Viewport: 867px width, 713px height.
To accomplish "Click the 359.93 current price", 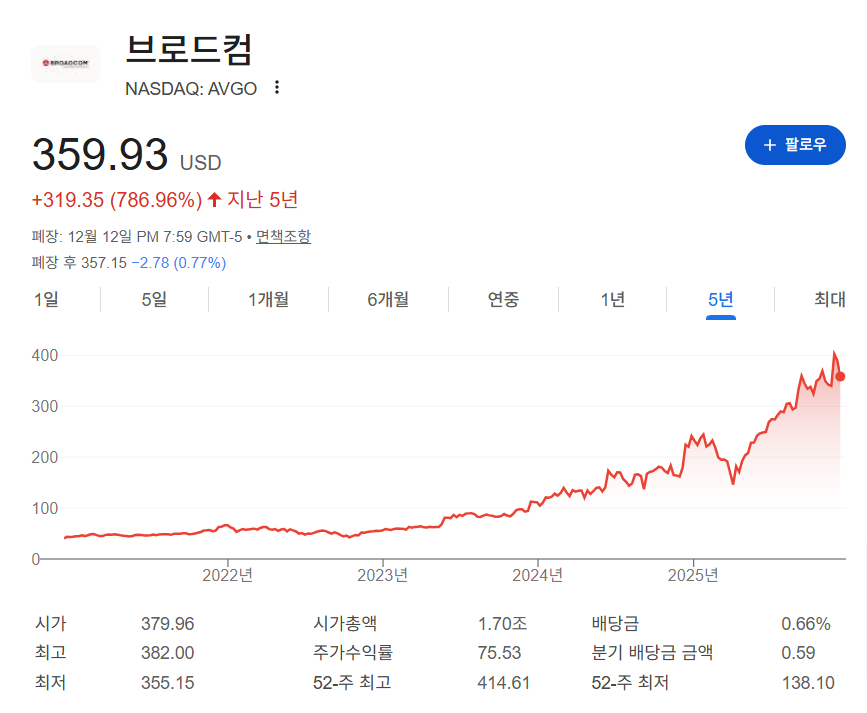I will pyautogui.click(x=100, y=155).
